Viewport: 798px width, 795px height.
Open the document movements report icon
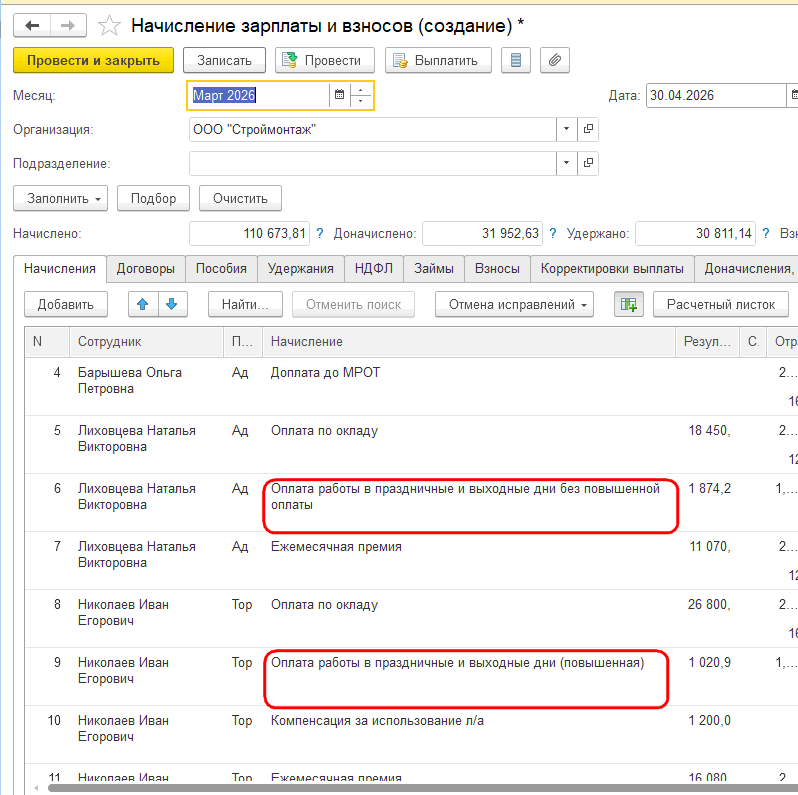(x=516, y=61)
